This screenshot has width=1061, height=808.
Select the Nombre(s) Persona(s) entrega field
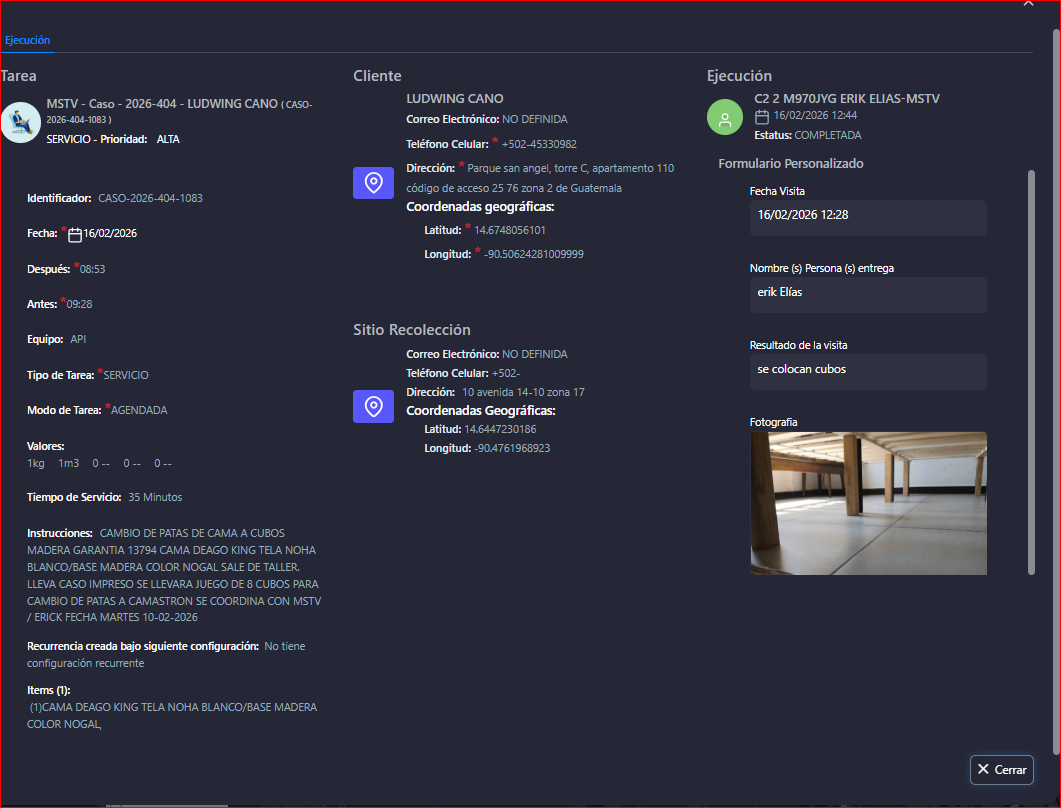click(867, 294)
